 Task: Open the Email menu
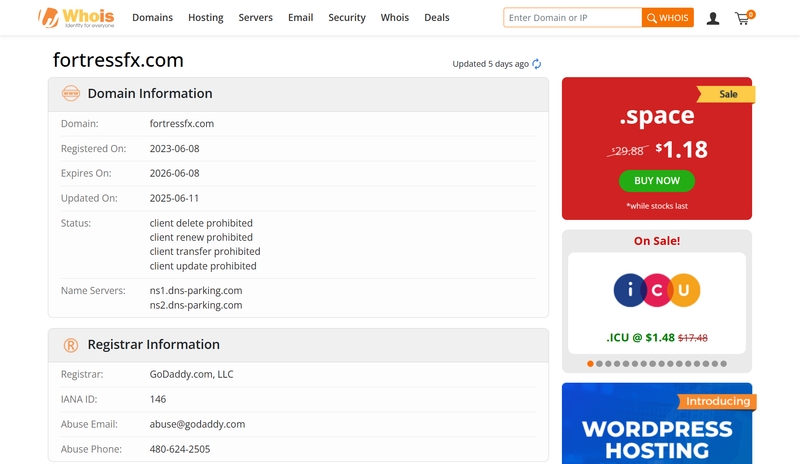301,17
